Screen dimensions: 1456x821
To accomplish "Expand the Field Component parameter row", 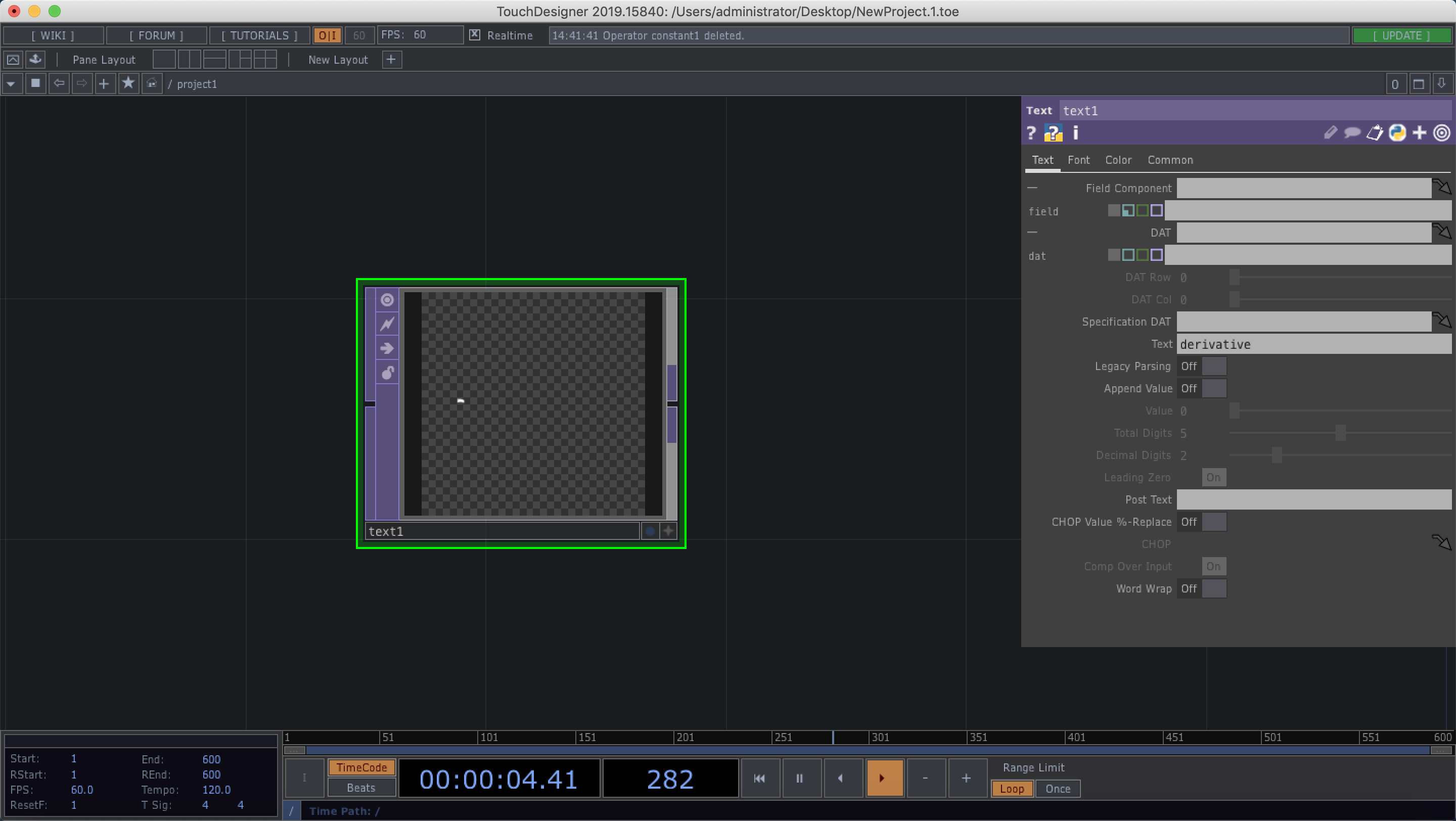I will tap(1033, 188).
